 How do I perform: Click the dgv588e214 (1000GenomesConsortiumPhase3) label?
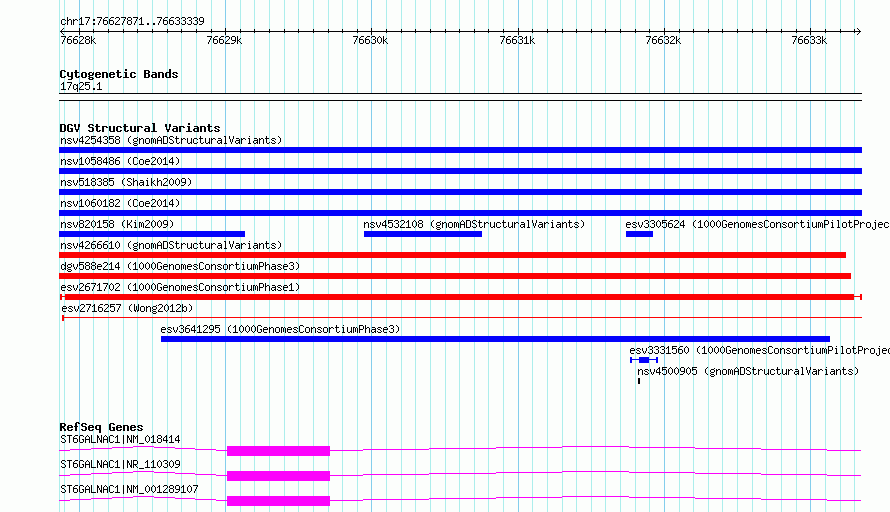point(180,266)
